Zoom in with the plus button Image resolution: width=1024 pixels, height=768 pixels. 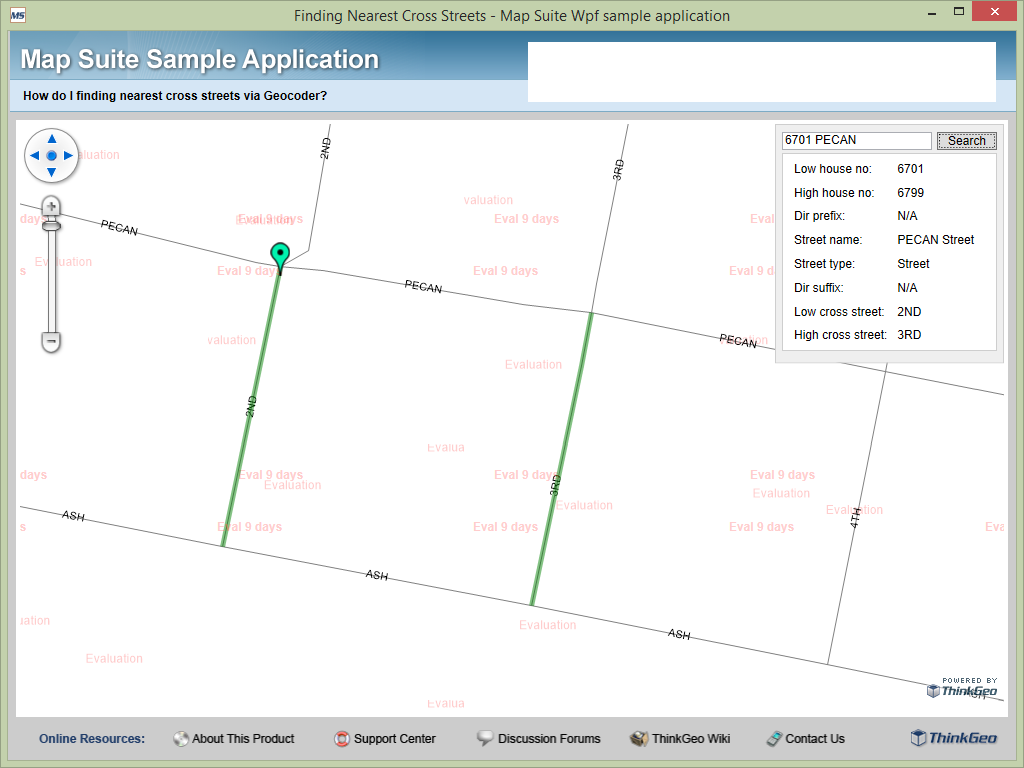click(x=50, y=207)
